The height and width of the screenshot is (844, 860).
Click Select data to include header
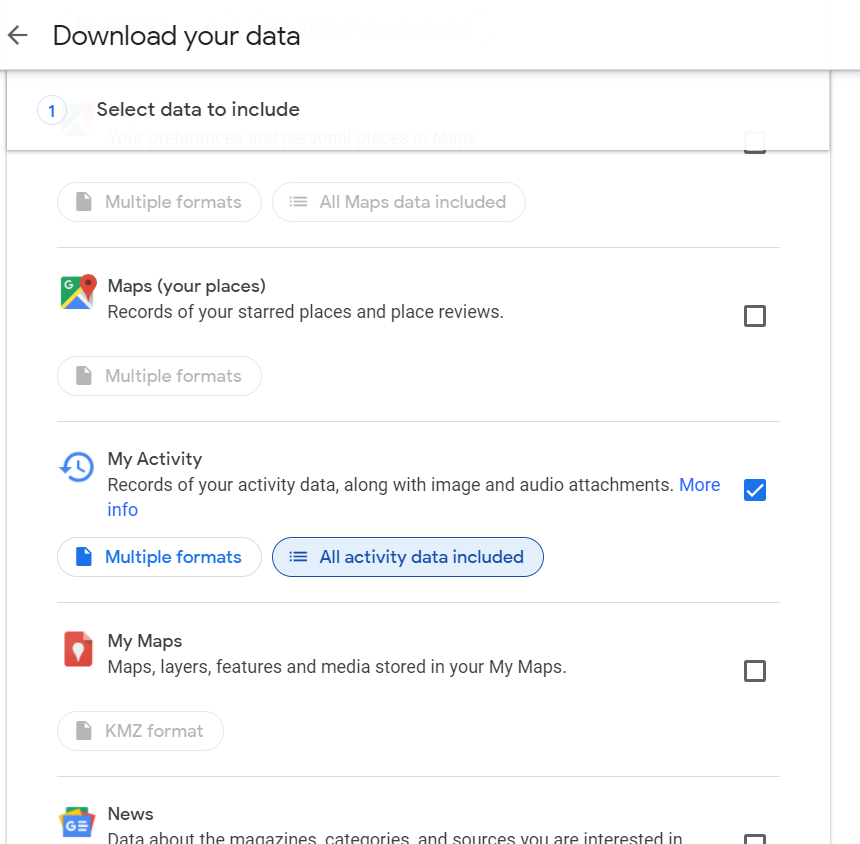(x=198, y=110)
